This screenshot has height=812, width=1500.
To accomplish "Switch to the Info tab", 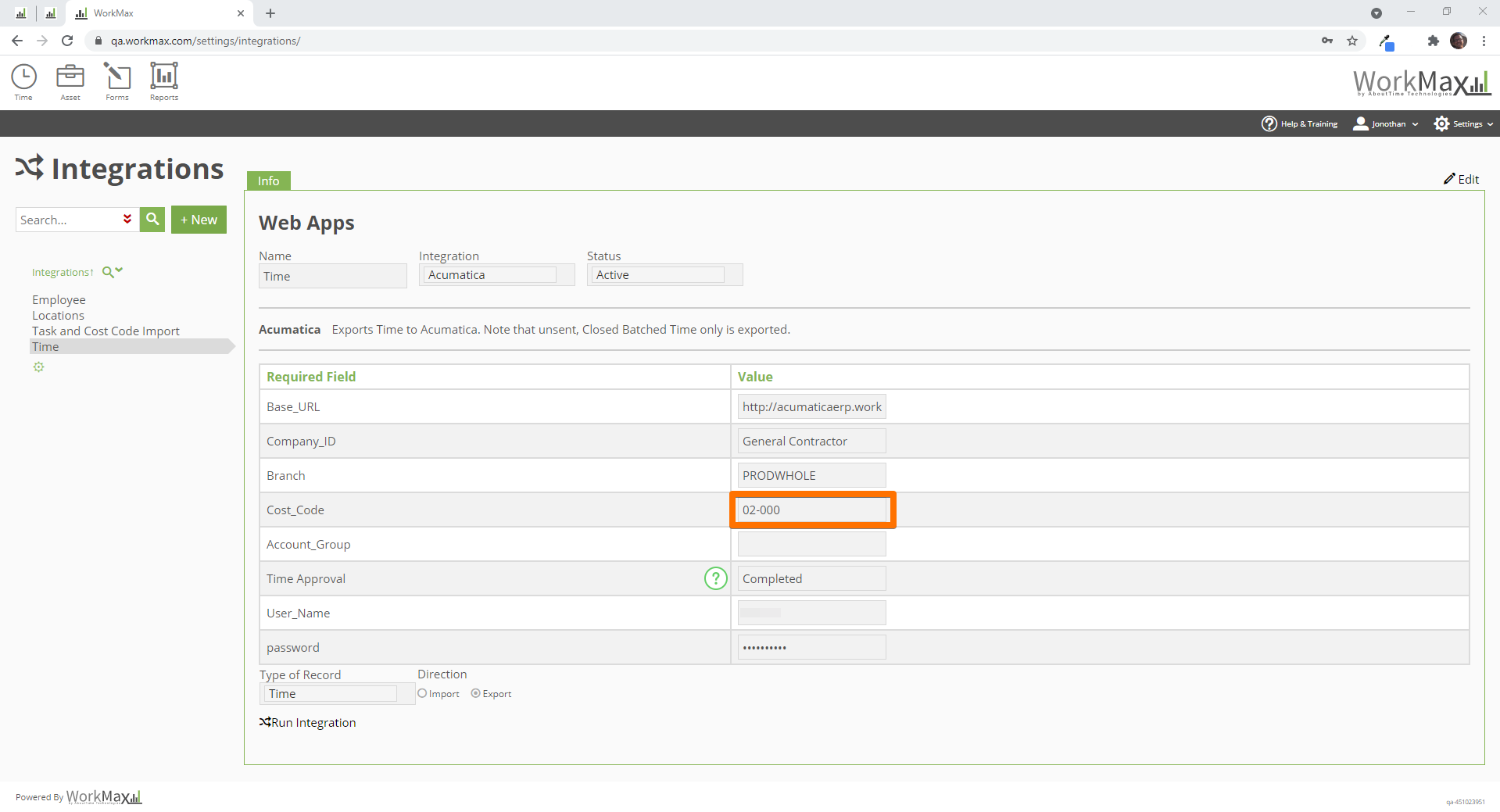I will point(269,181).
